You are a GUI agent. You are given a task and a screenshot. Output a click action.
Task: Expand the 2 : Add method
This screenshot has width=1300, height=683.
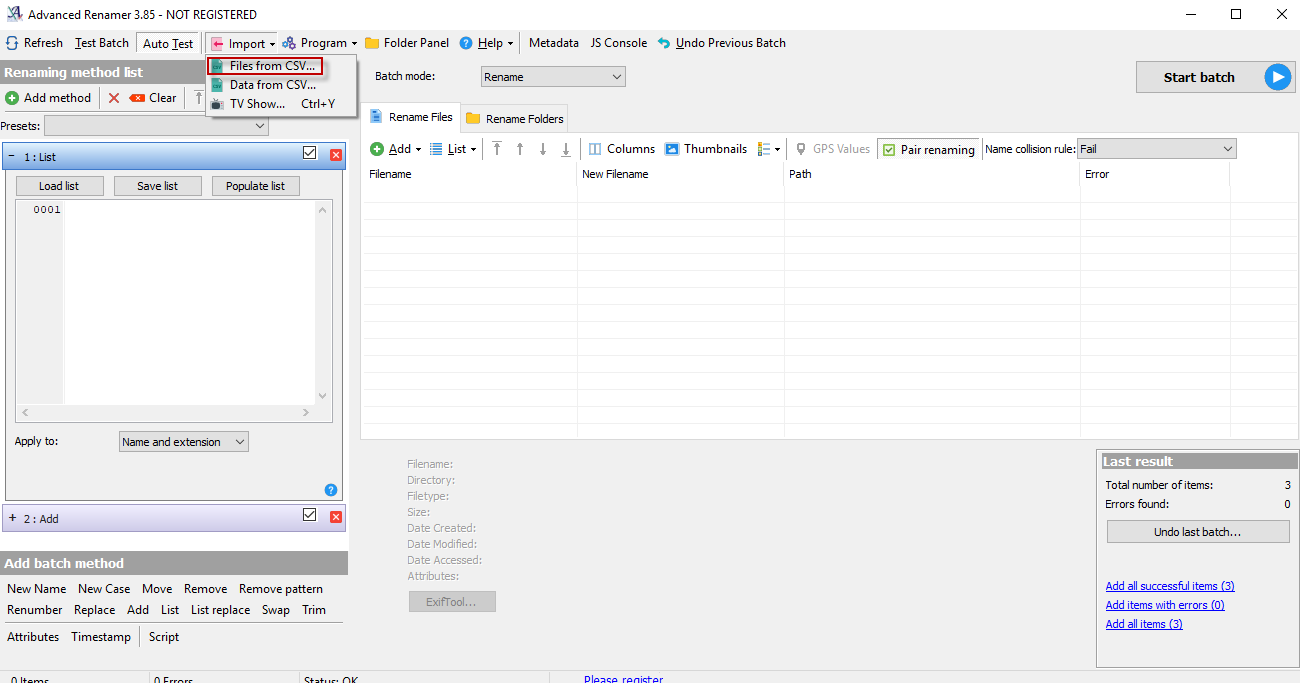(x=13, y=518)
